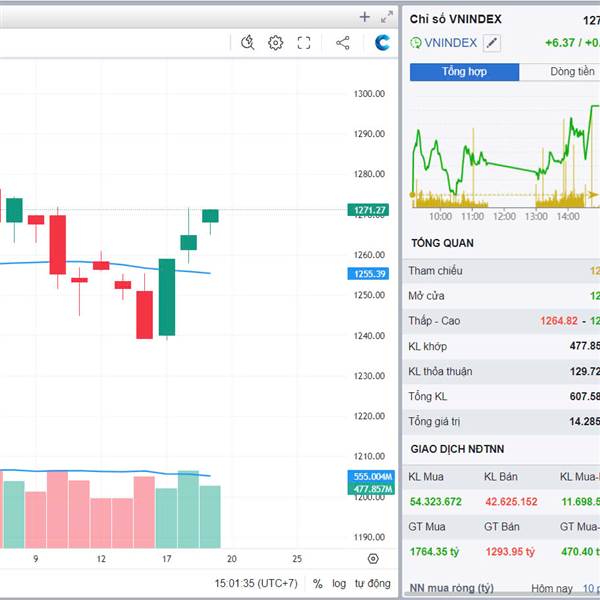Click the 1300.00 price axis label
This screenshot has height=600, width=600.
369,94
